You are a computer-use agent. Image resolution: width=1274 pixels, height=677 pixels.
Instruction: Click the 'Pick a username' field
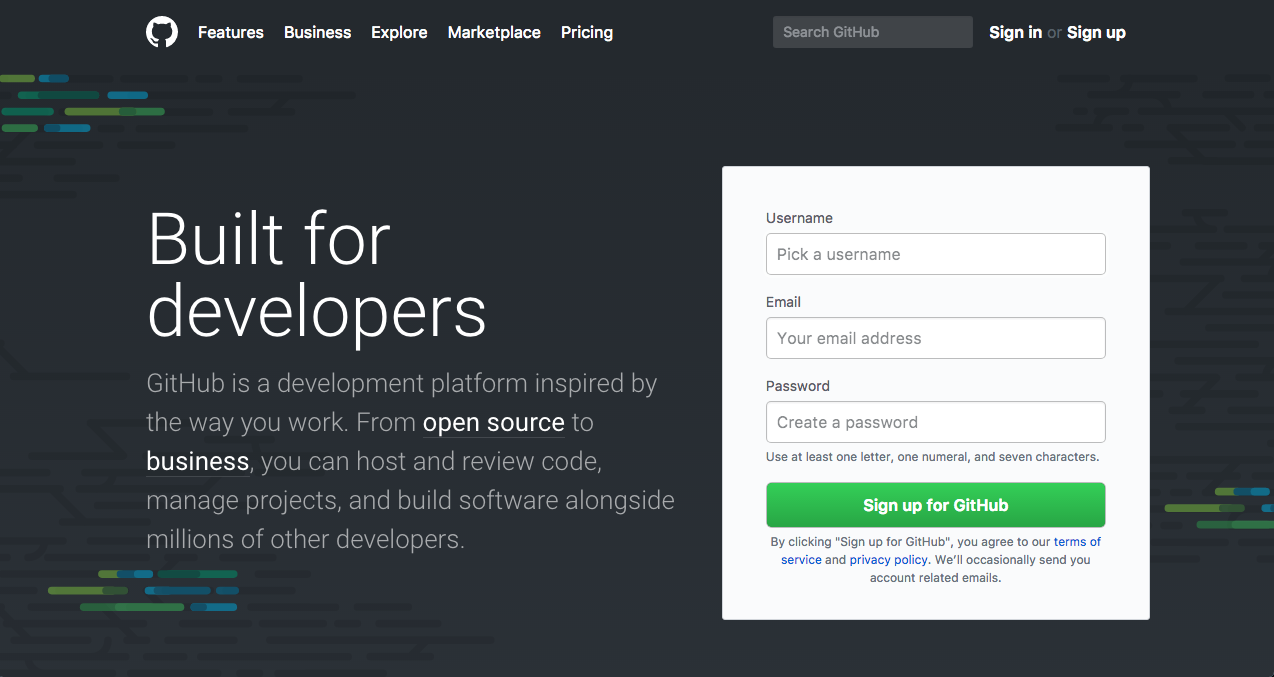935,254
